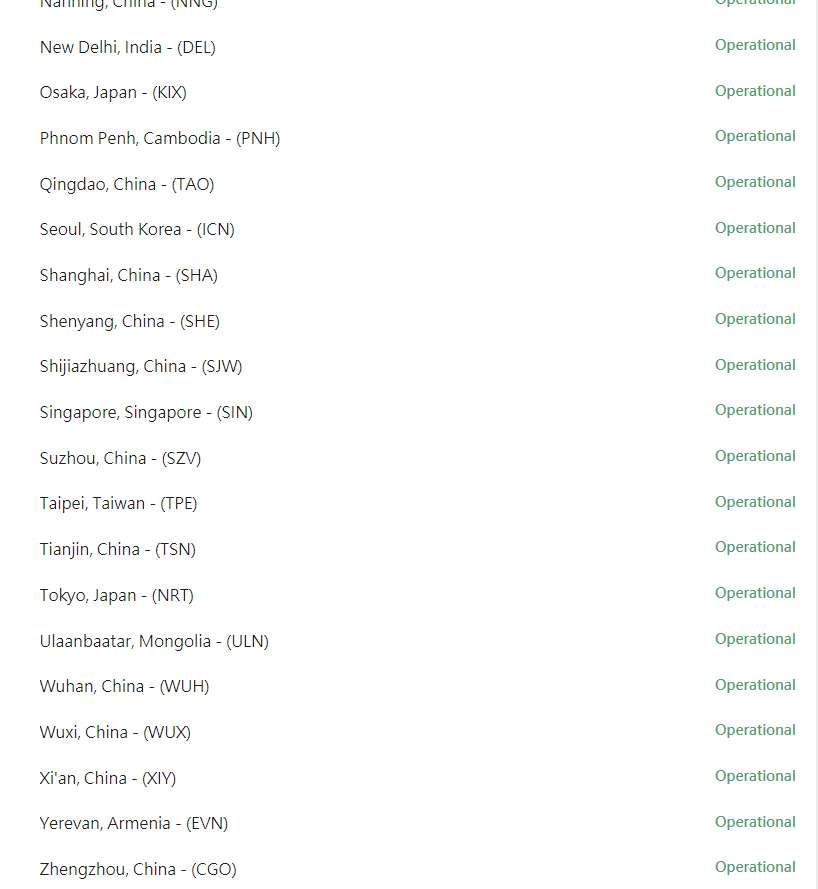
Task: Select Zhengzhou, China (CGO) entry
Action: coord(138,869)
